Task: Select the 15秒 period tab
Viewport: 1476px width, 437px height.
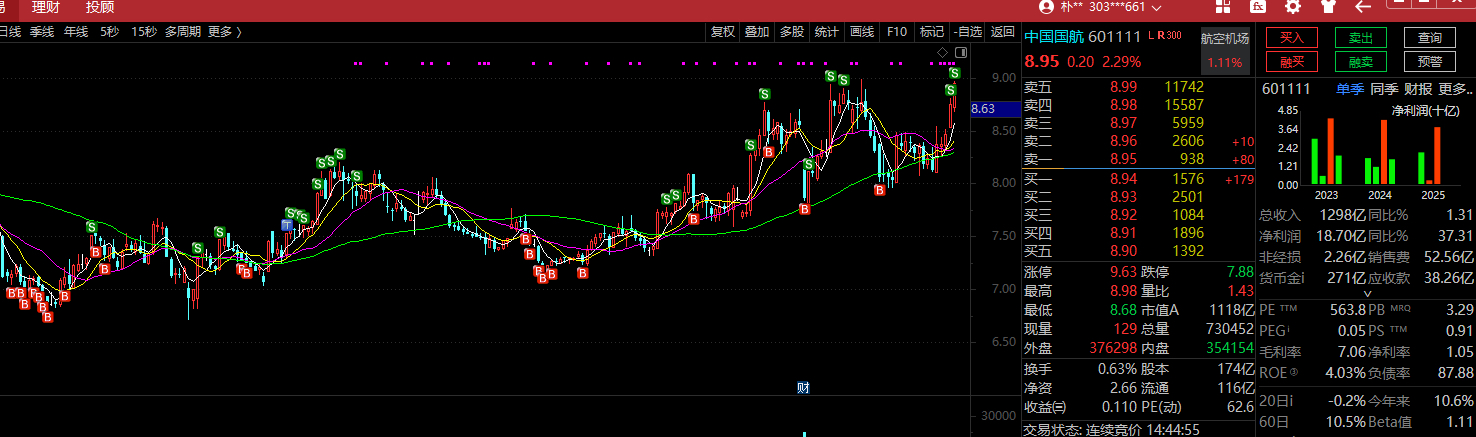Action: [143, 32]
